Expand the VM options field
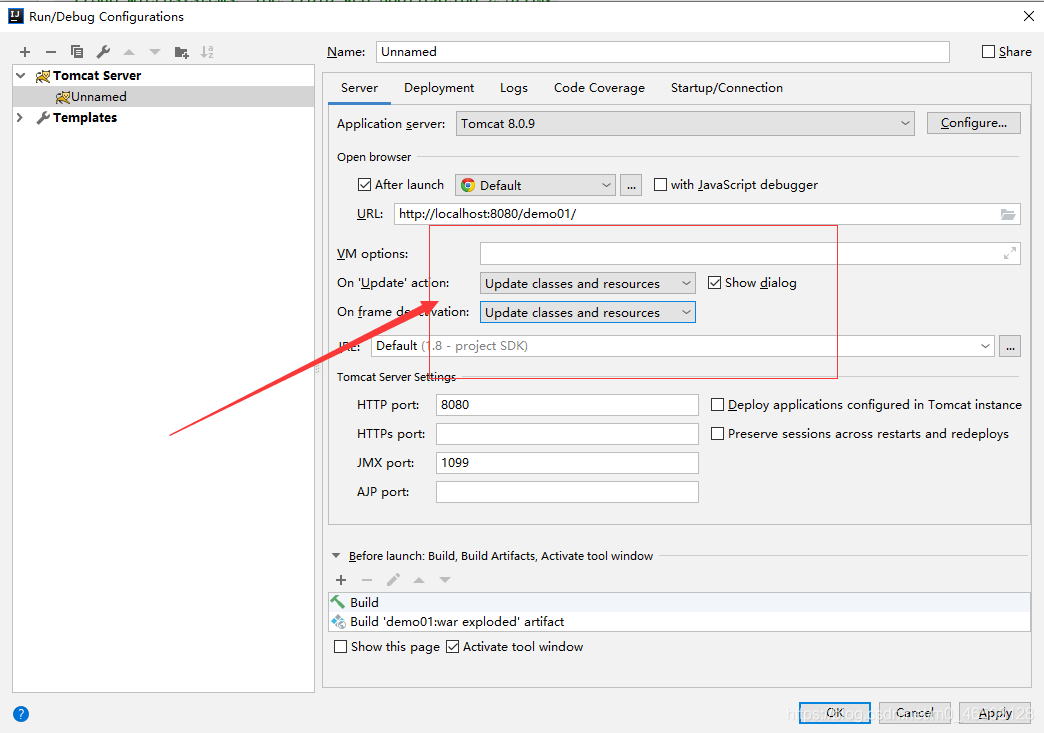1044x733 pixels. 1010,254
